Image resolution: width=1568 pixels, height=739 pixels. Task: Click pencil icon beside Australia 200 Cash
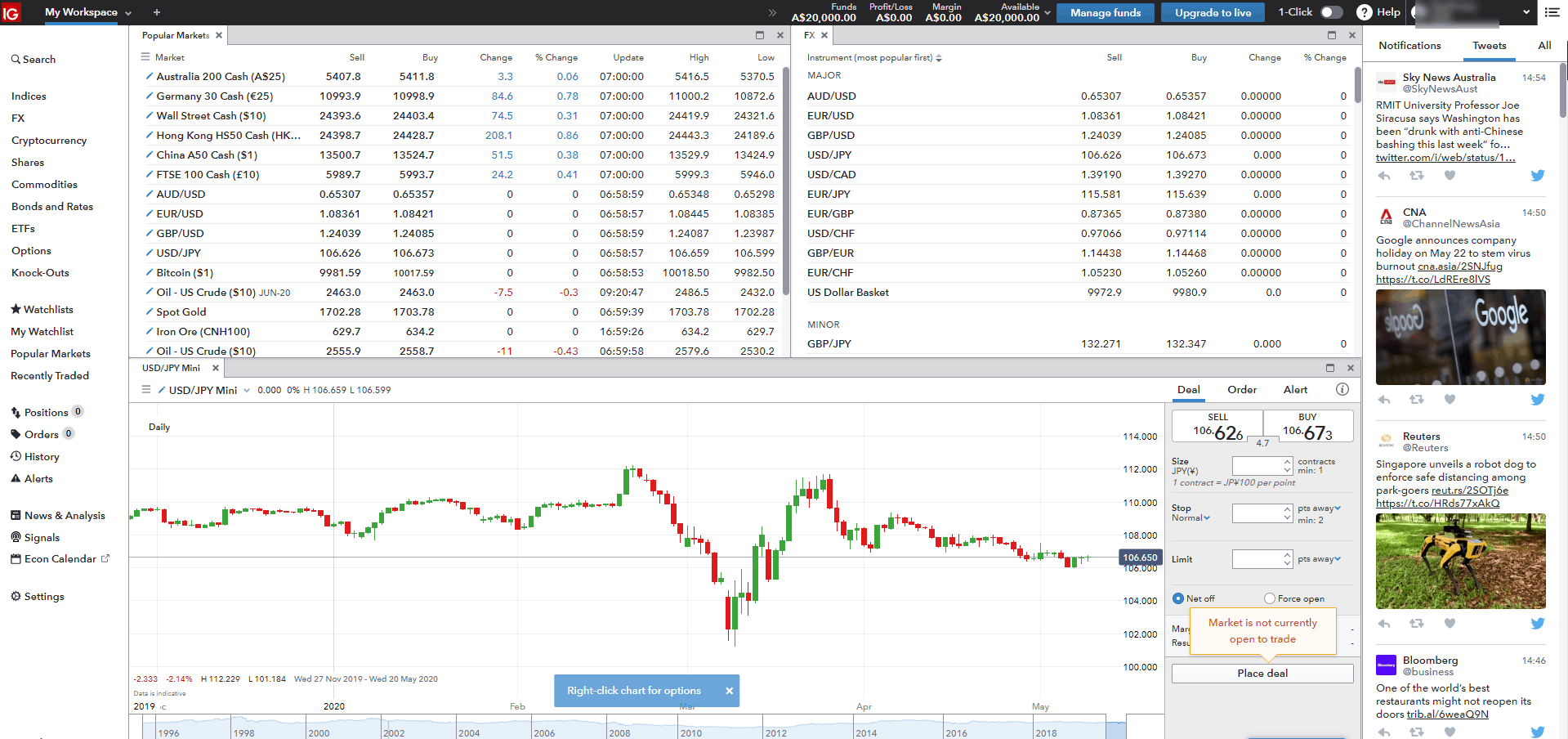coord(150,76)
